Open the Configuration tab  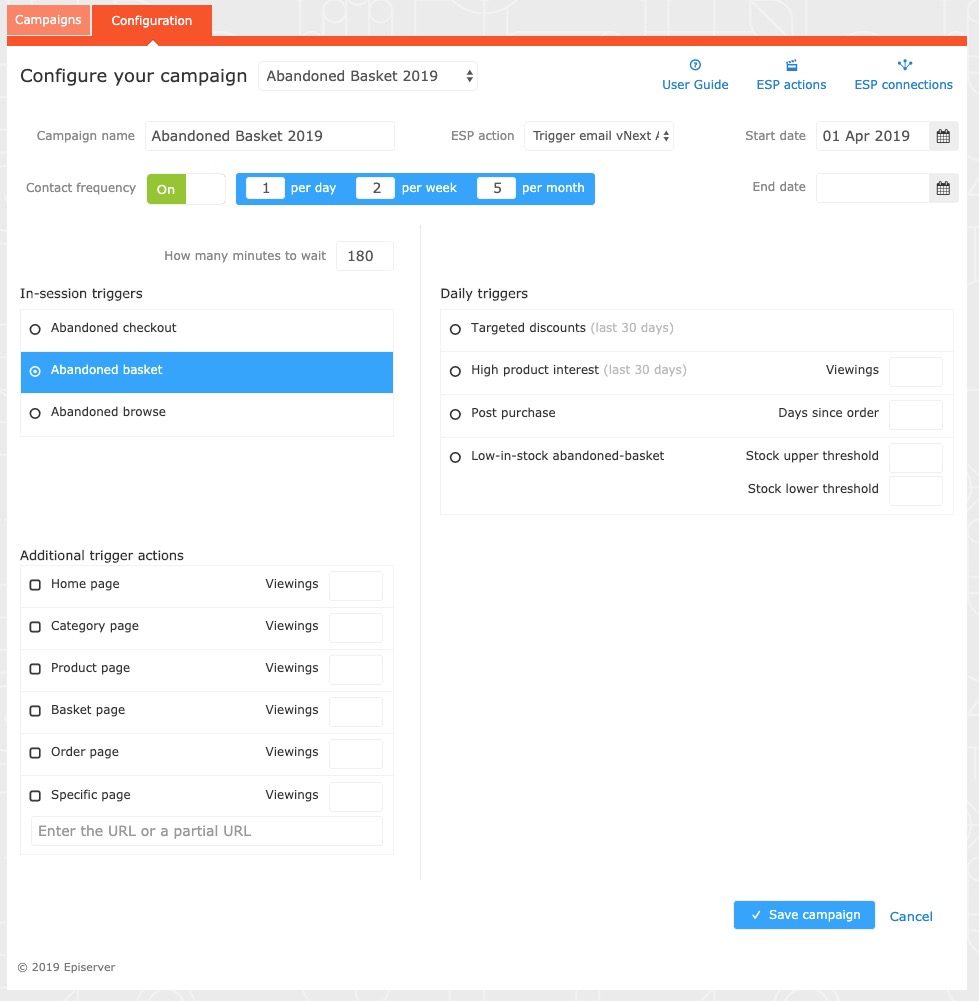tap(152, 21)
